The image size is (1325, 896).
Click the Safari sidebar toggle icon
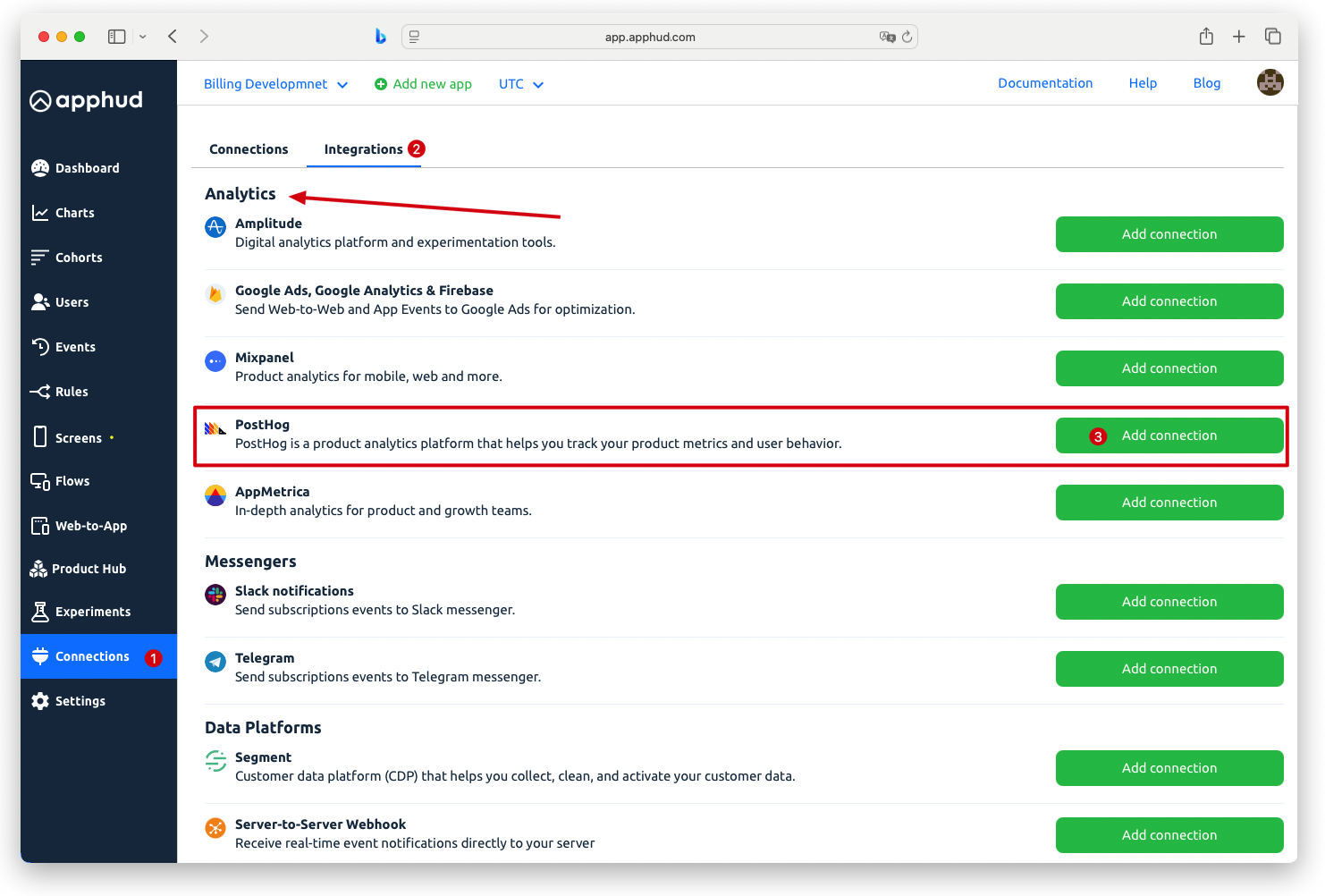click(x=116, y=37)
